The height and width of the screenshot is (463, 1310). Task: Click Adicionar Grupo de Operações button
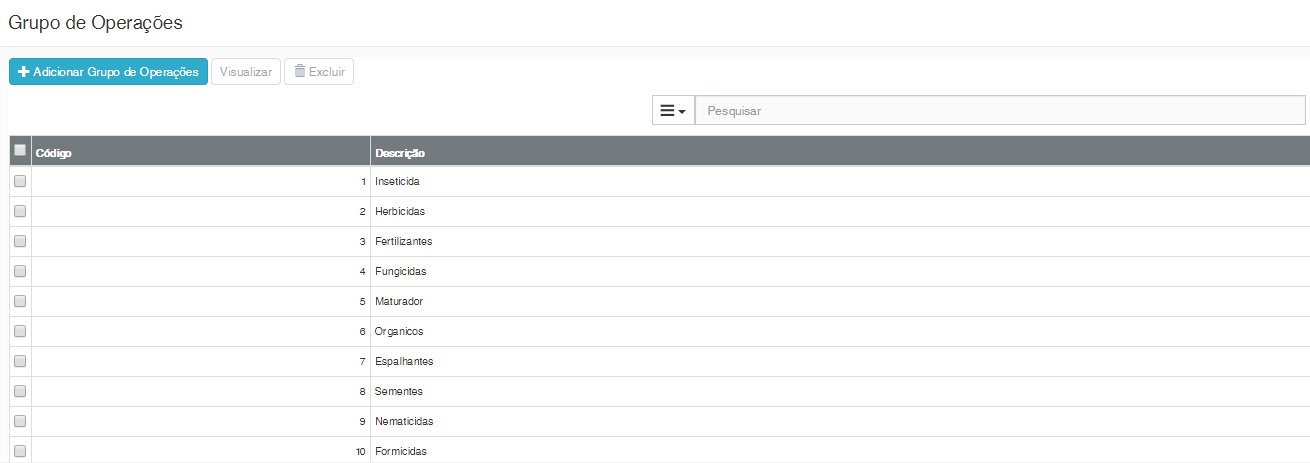click(x=108, y=72)
